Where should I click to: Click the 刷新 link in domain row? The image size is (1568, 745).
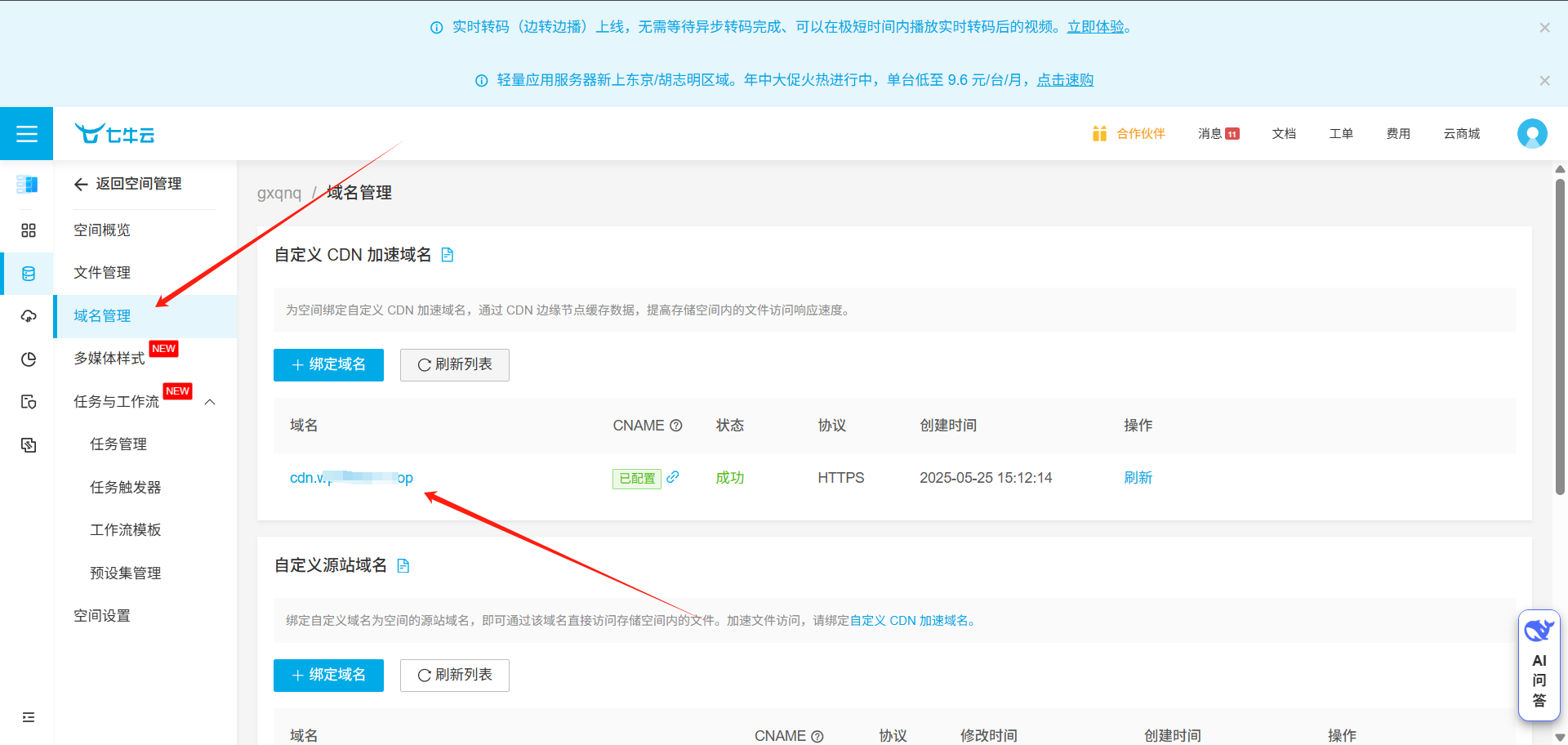click(1138, 478)
